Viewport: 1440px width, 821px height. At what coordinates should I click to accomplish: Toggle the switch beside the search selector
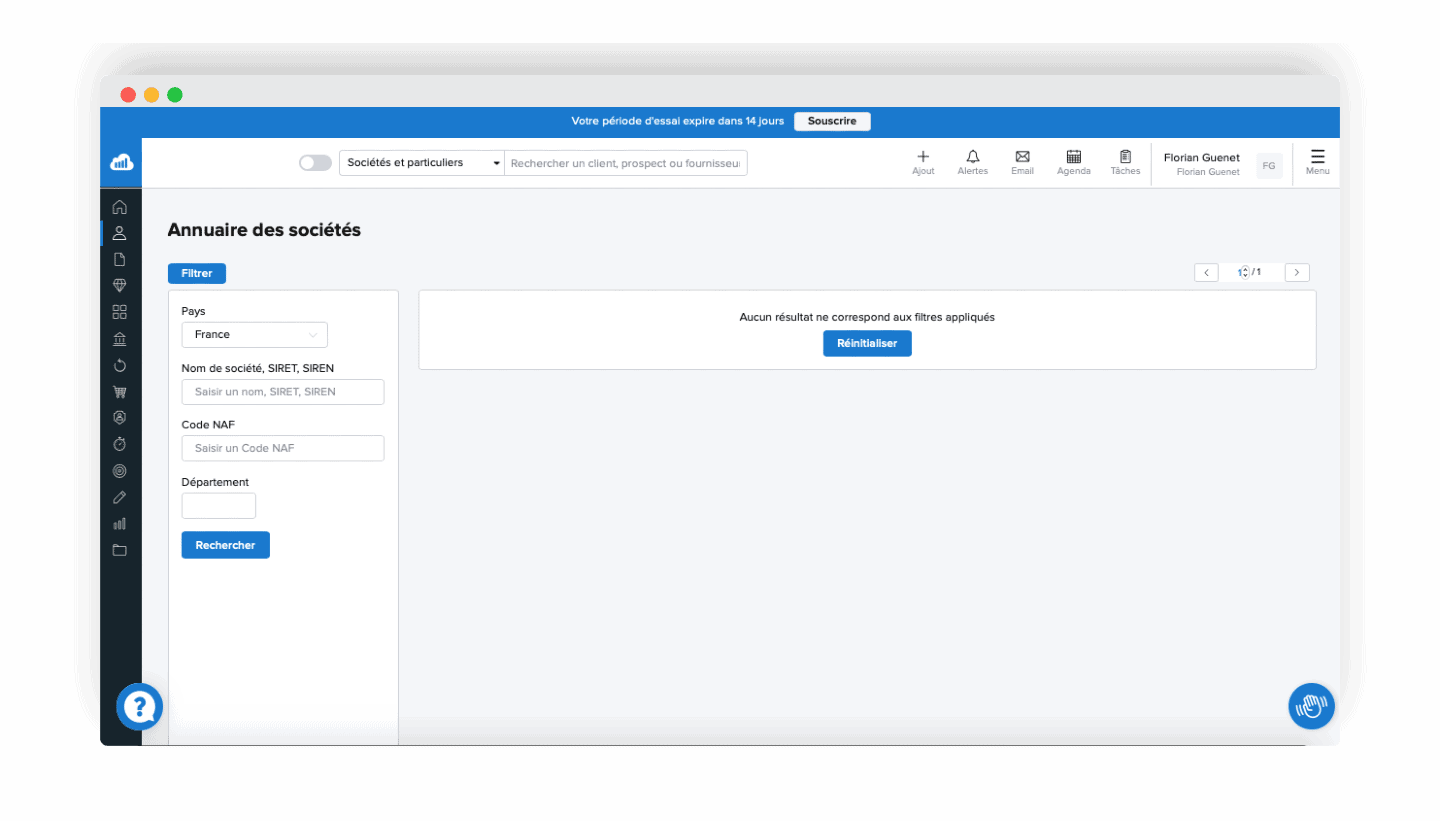pyautogui.click(x=315, y=163)
